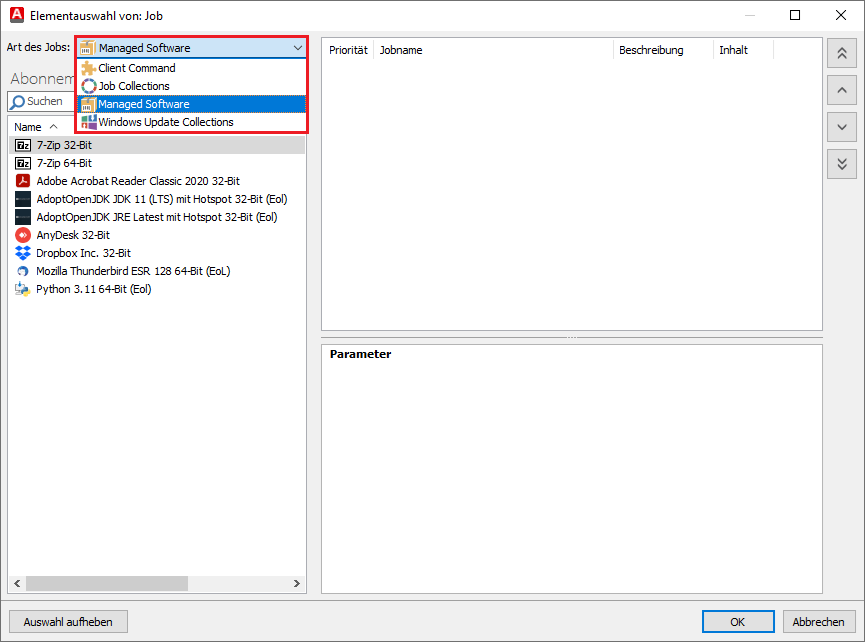Click the Adobe Acrobat Reader icon
This screenshot has height=642, width=865.
(x=22, y=181)
